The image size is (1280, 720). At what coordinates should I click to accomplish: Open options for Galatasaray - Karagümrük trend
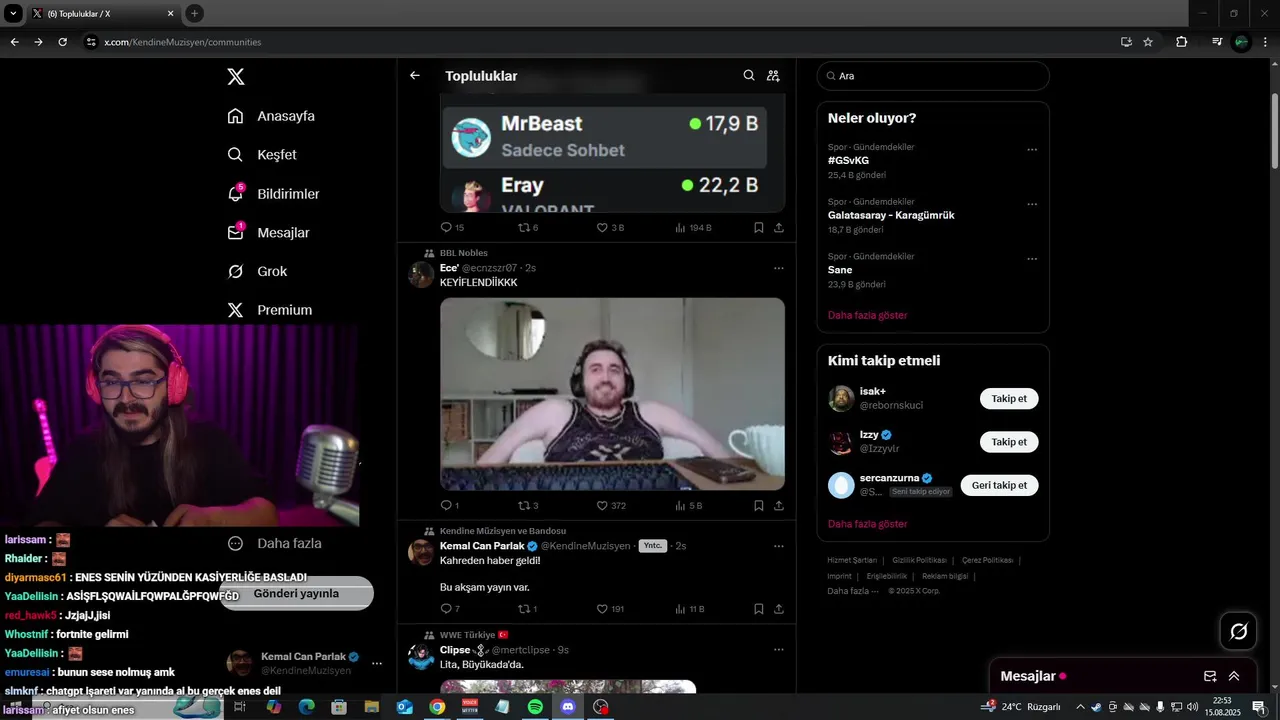[1032, 204]
